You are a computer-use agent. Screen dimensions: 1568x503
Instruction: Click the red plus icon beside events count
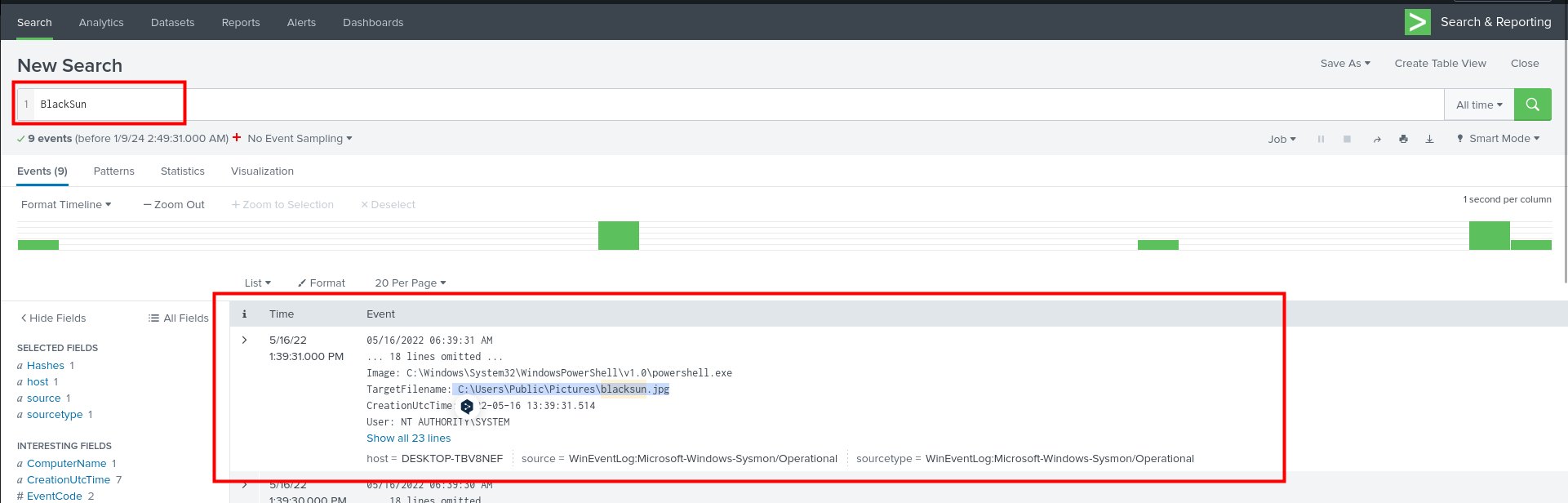pos(237,138)
